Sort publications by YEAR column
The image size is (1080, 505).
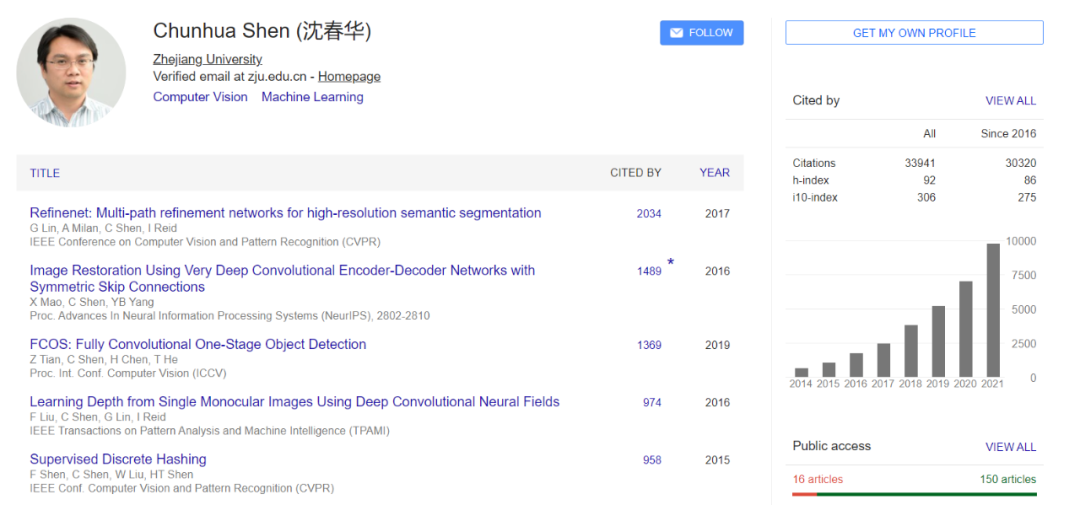[x=714, y=173]
